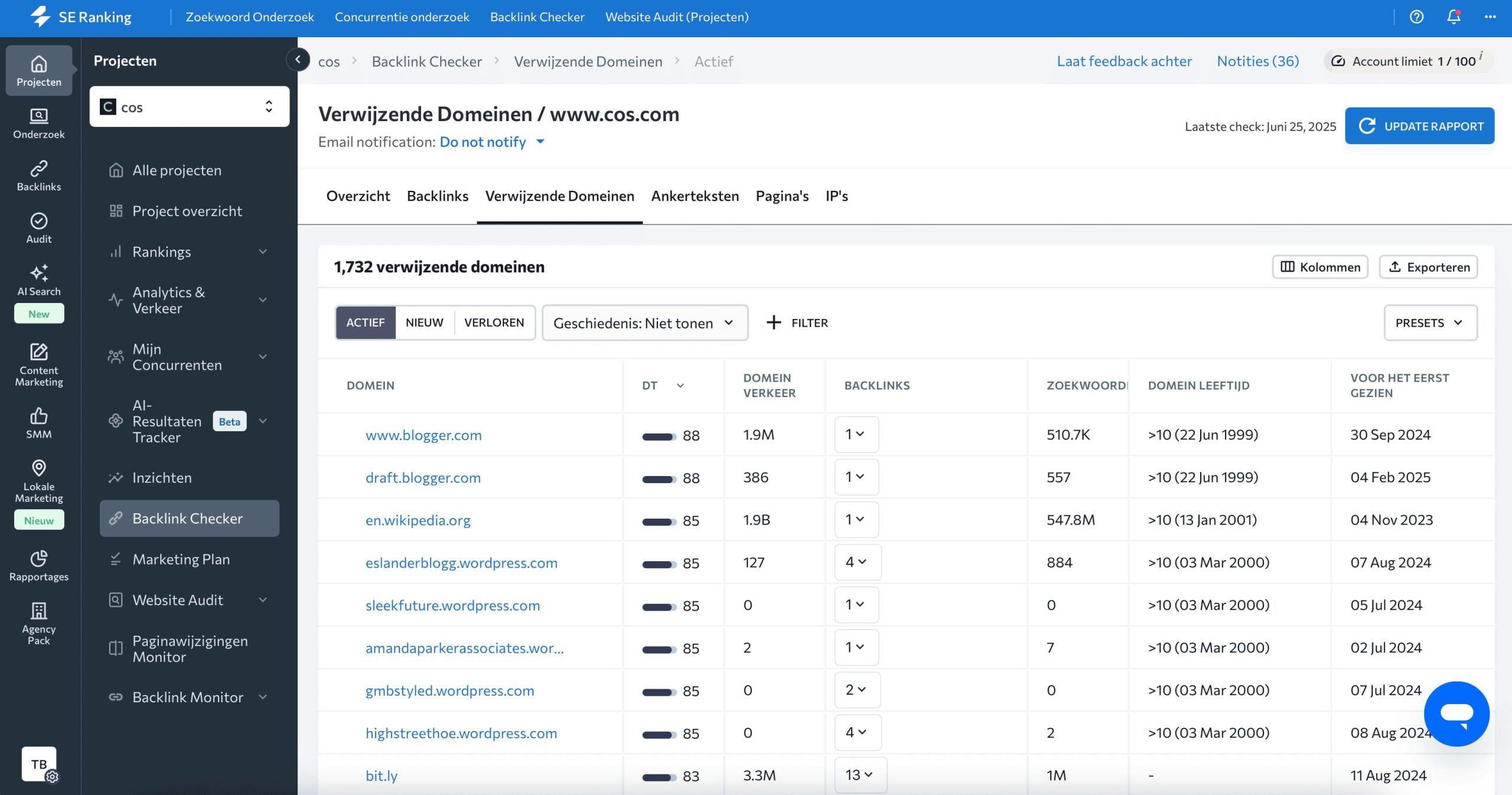Click the SE Ranking logo

tap(81, 17)
